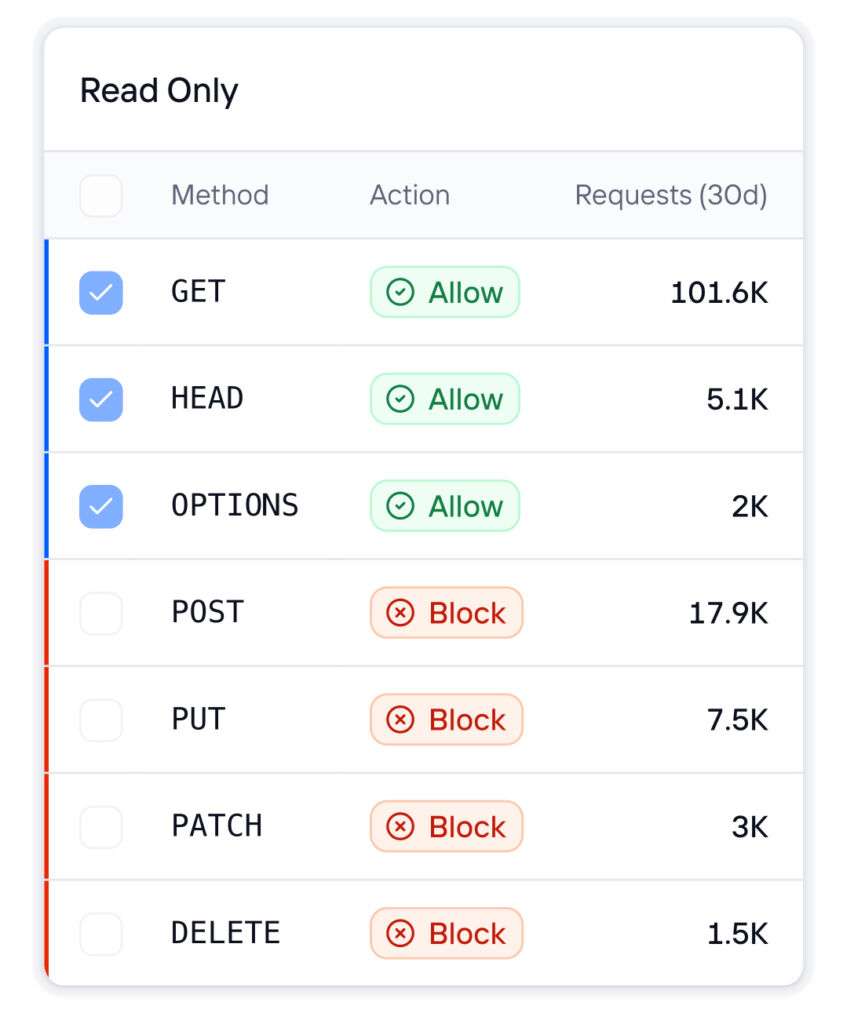The width and height of the screenshot is (854, 1024).
Task: Deselect the OPTIONS checkbox
Action: pos(100,505)
